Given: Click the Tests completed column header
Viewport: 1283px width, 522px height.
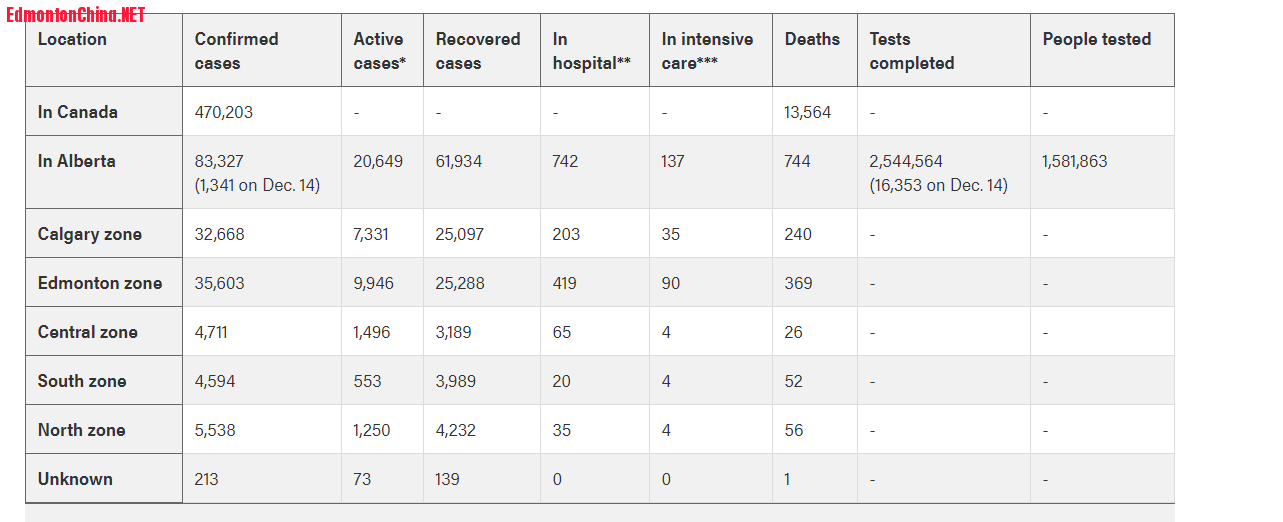Looking at the screenshot, I should pos(911,51).
